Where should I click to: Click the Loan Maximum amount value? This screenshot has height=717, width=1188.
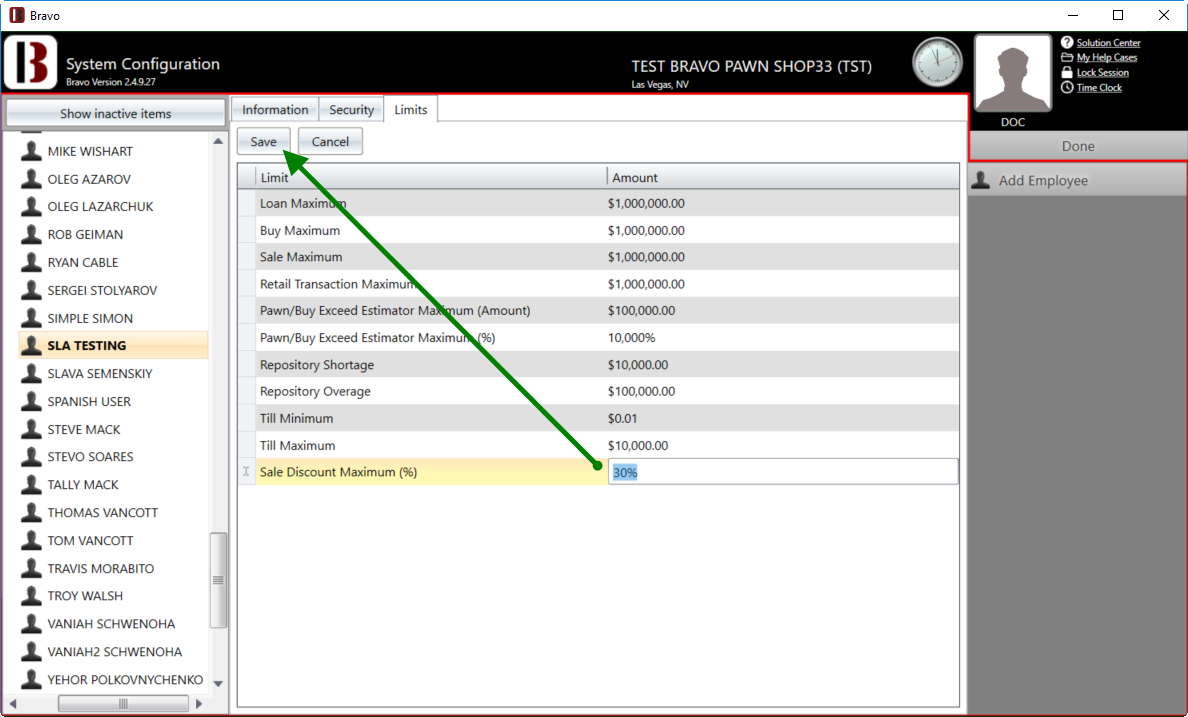point(646,203)
